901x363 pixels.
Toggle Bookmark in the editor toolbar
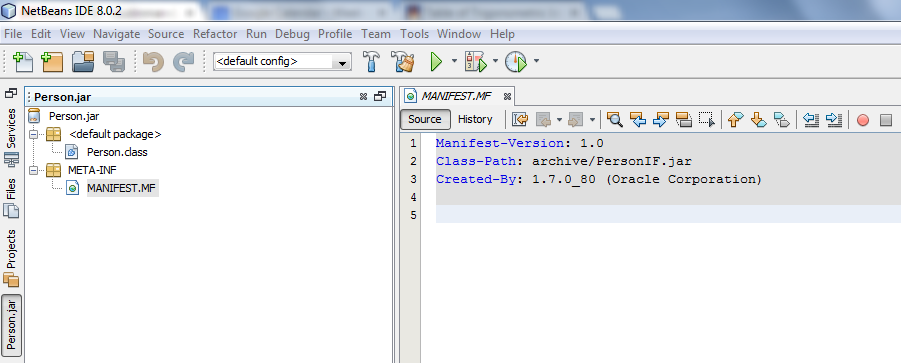coord(781,119)
